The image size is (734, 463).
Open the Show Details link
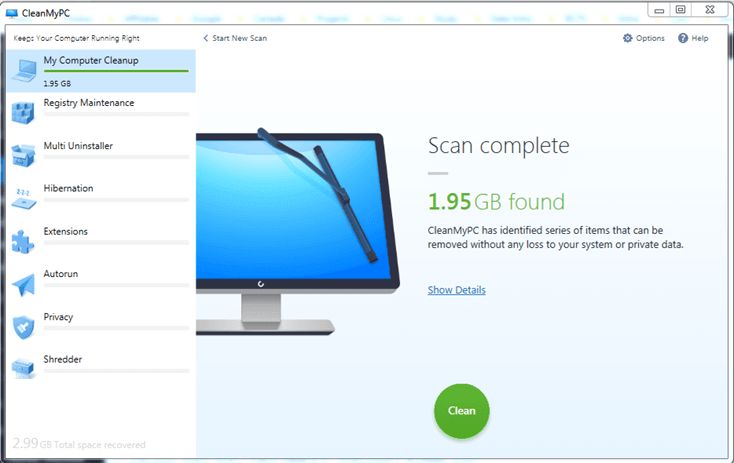(456, 290)
